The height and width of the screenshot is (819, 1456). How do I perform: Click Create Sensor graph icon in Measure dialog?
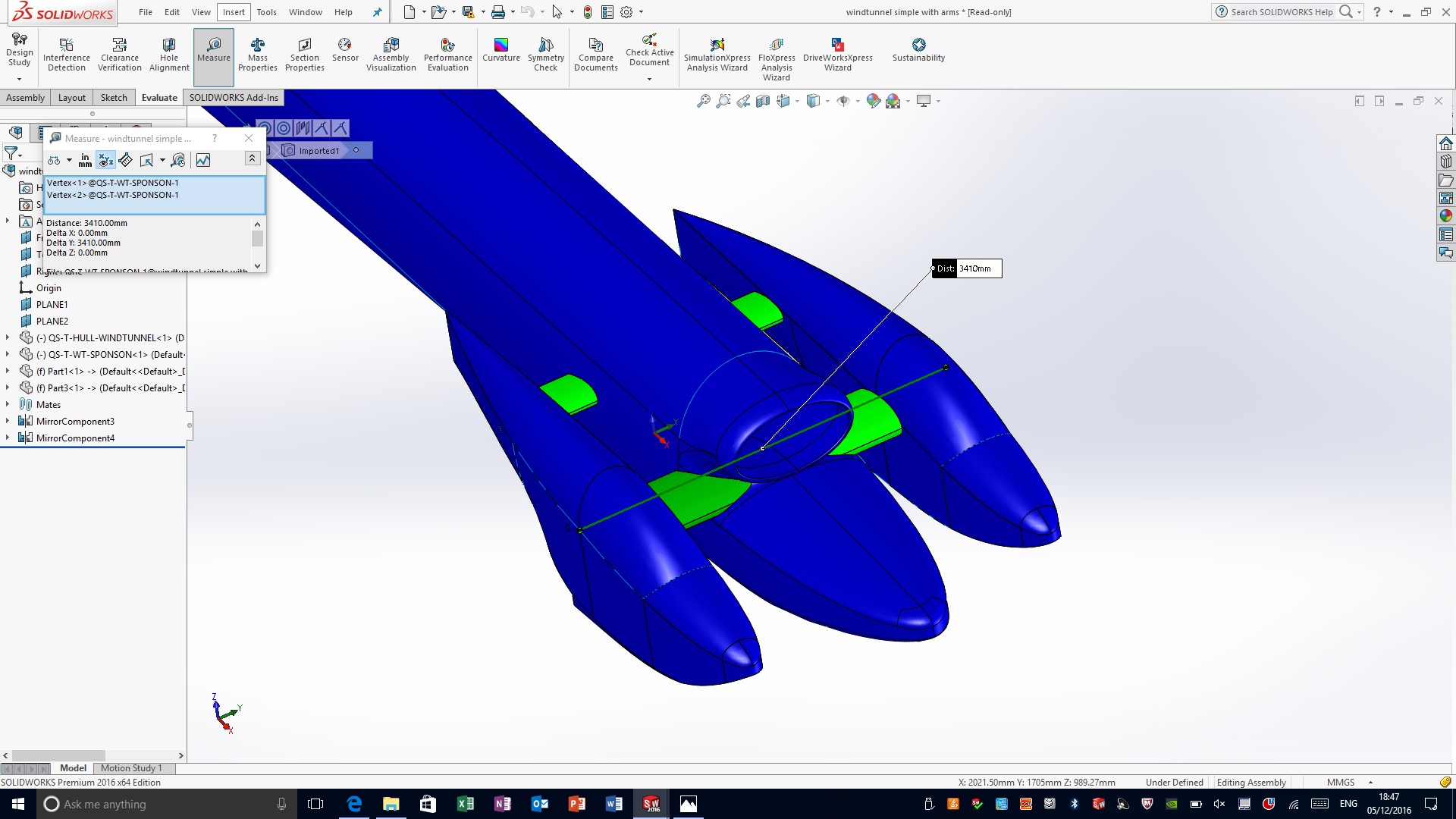pyautogui.click(x=203, y=160)
